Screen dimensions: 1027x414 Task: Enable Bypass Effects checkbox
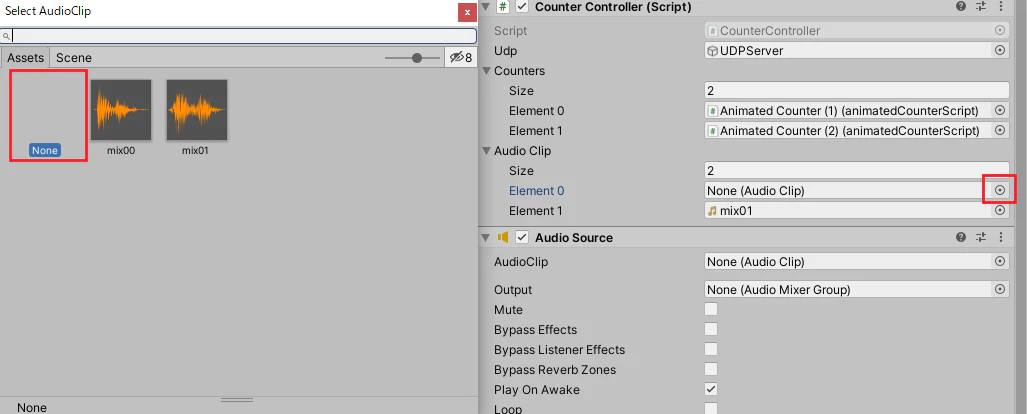[x=711, y=329]
